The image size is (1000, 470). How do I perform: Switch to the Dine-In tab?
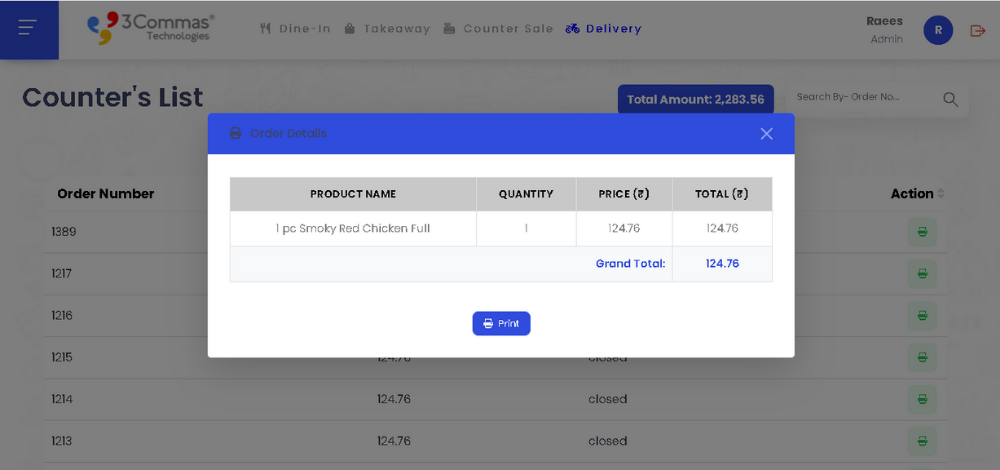tap(295, 29)
